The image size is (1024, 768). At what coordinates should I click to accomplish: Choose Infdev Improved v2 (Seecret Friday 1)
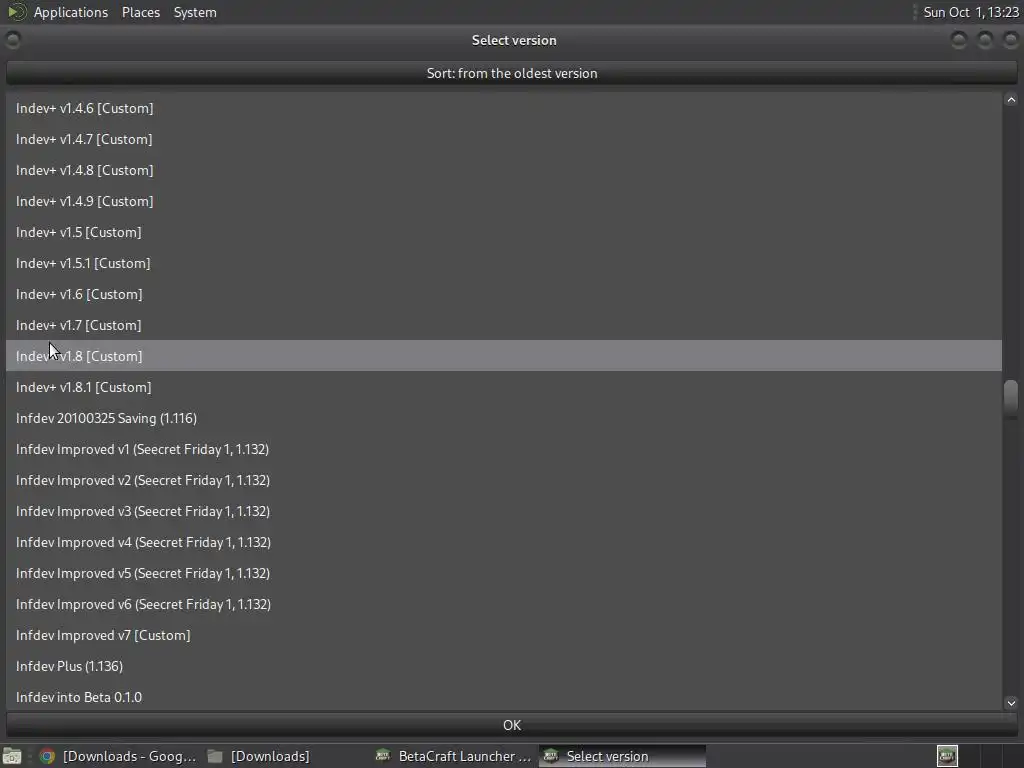(x=504, y=480)
